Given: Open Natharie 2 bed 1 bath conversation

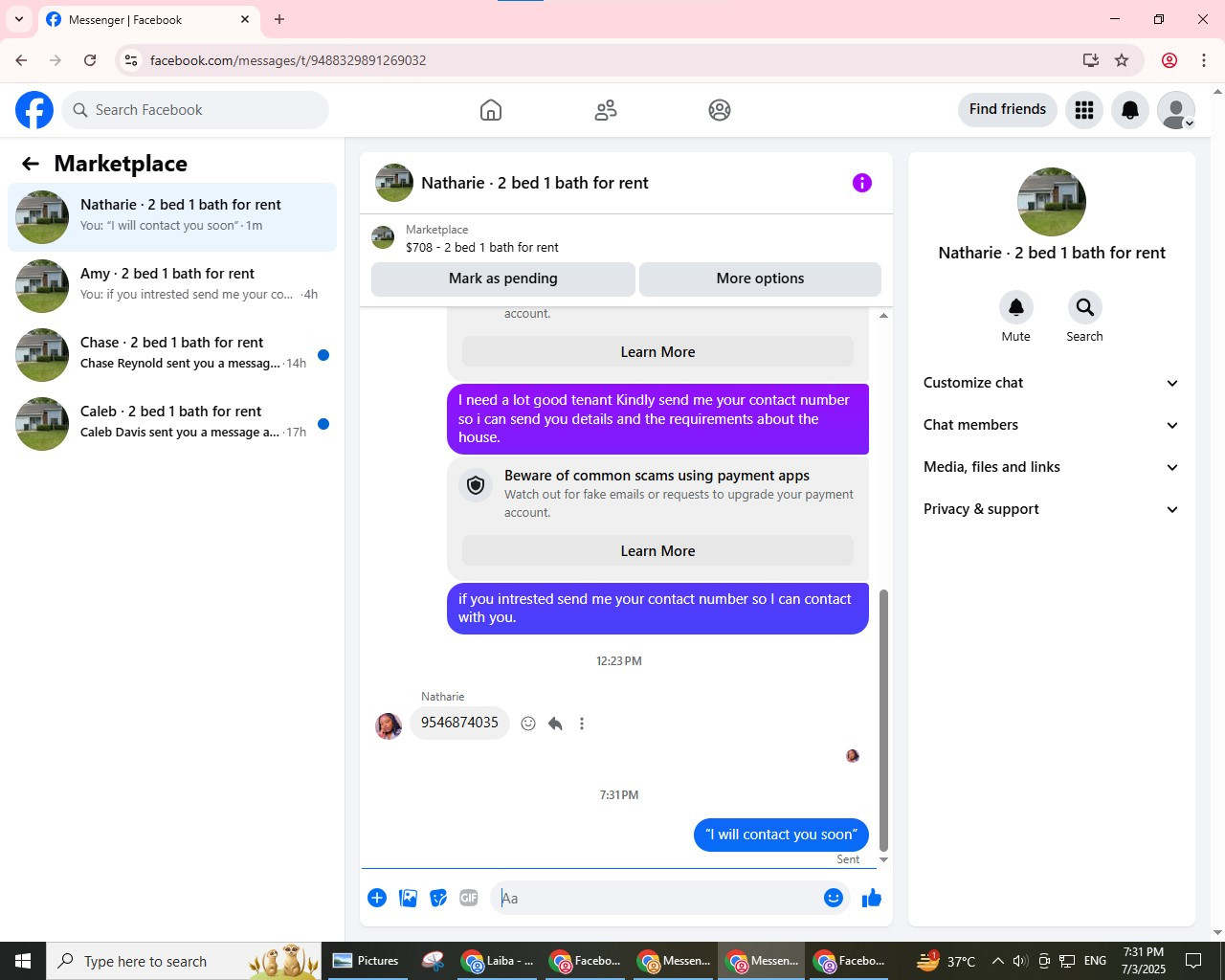Looking at the screenshot, I should tap(172, 217).
